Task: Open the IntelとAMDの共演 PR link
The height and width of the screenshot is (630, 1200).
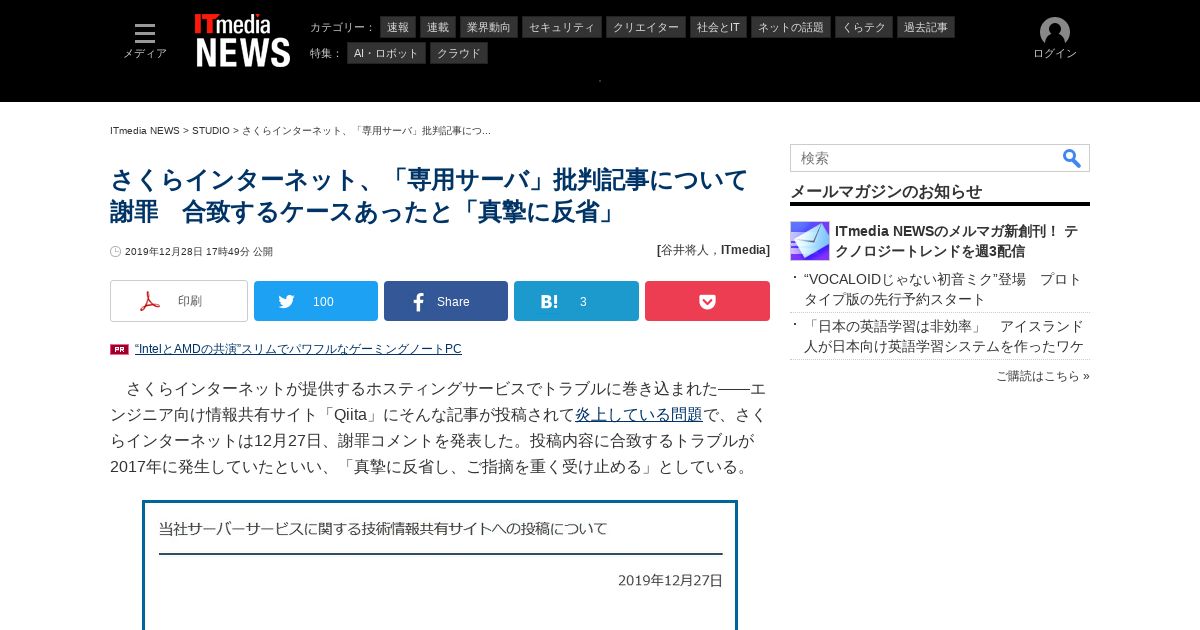Action: pyautogui.click(x=298, y=349)
